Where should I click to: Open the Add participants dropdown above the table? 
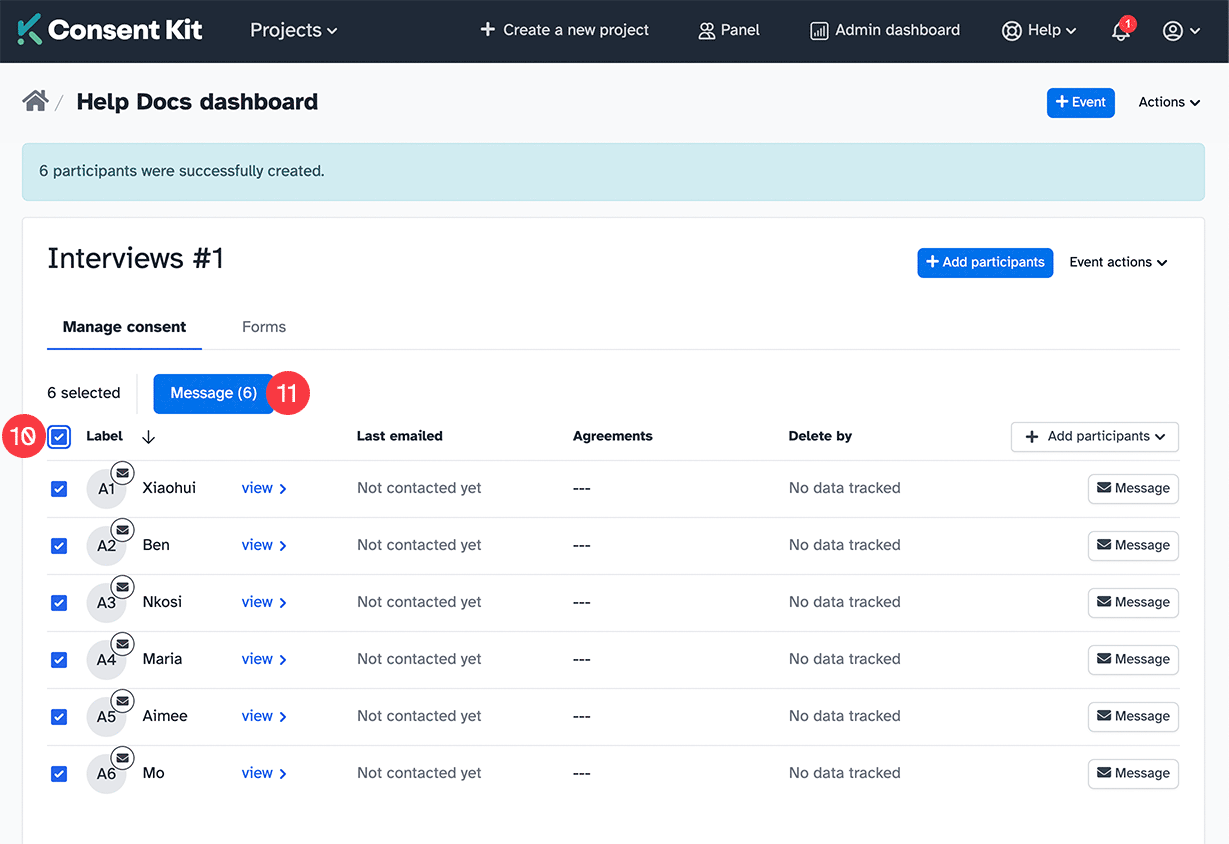point(1094,436)
